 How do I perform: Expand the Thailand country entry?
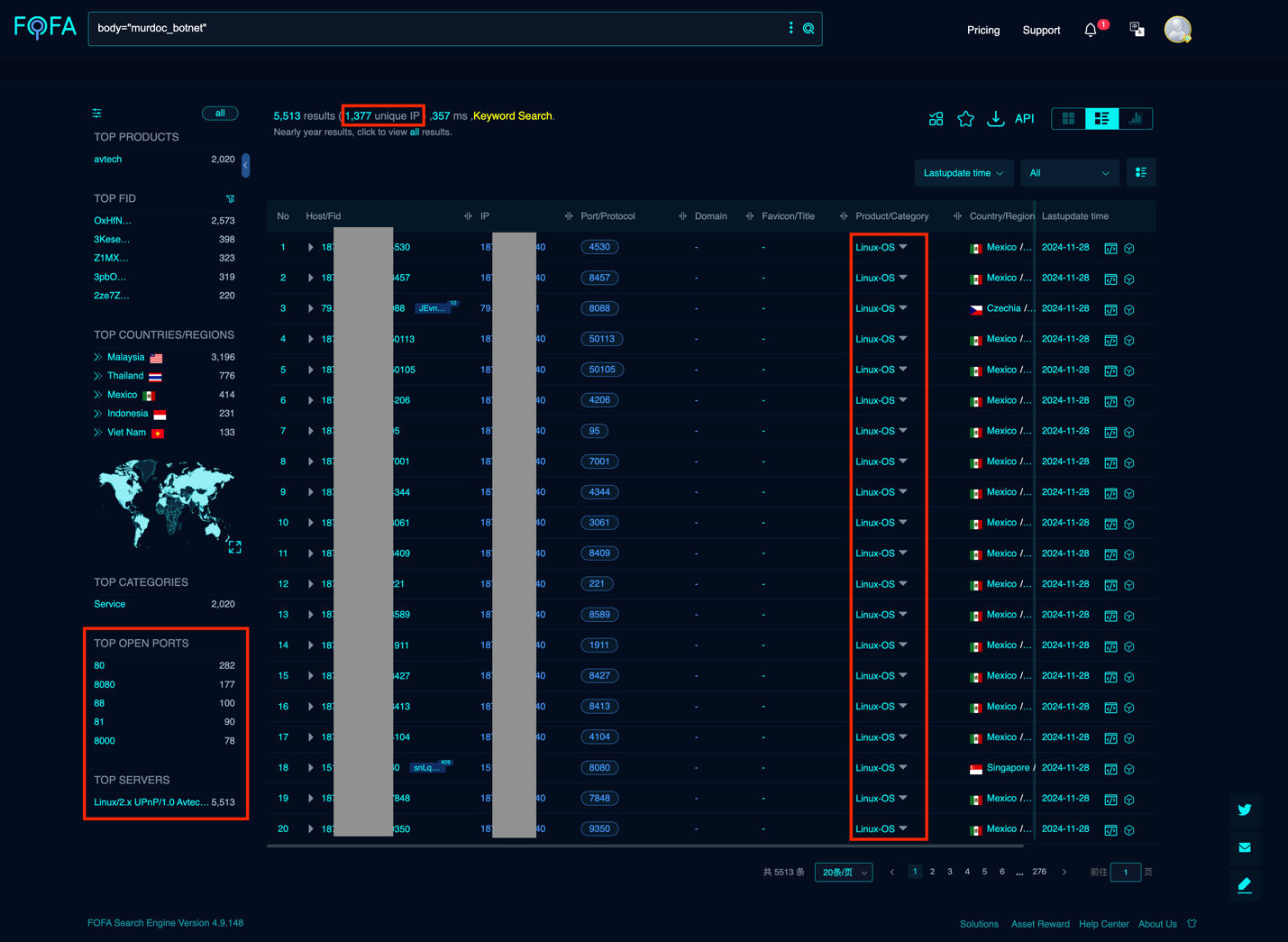coord(97,376)
